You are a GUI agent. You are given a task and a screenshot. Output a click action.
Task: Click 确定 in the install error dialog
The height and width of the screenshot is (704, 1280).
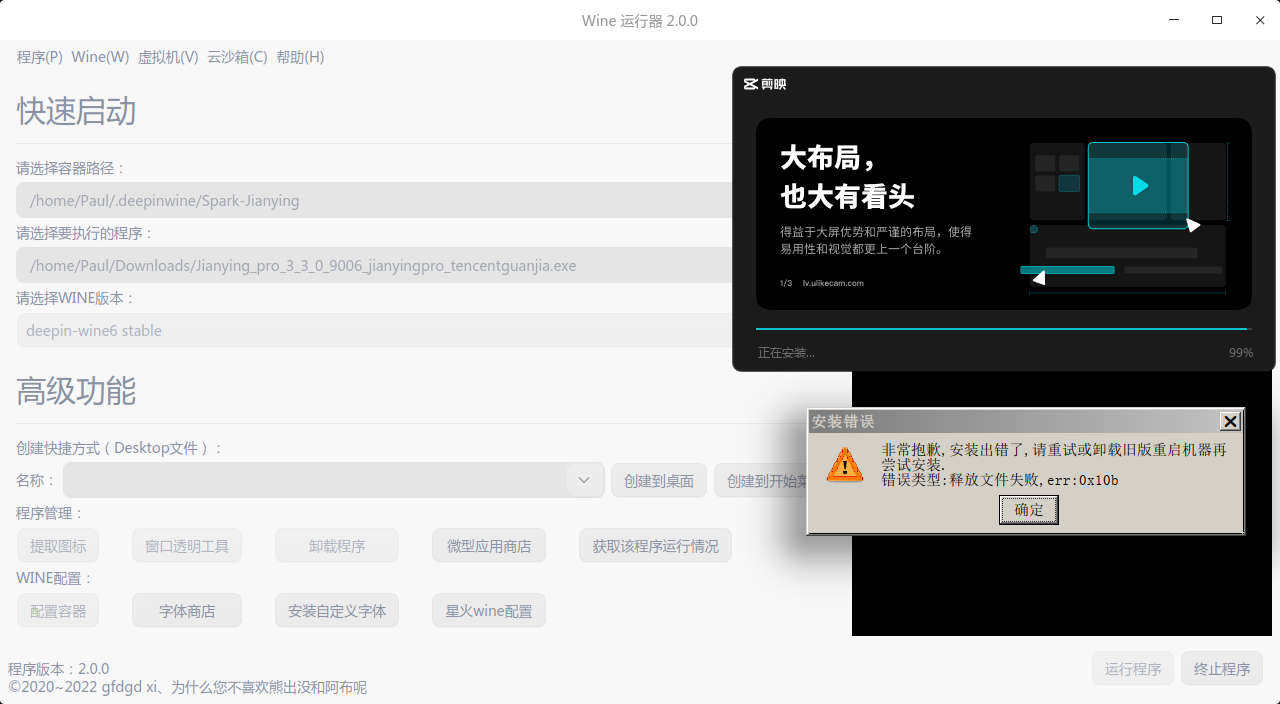coord(1029,510)
